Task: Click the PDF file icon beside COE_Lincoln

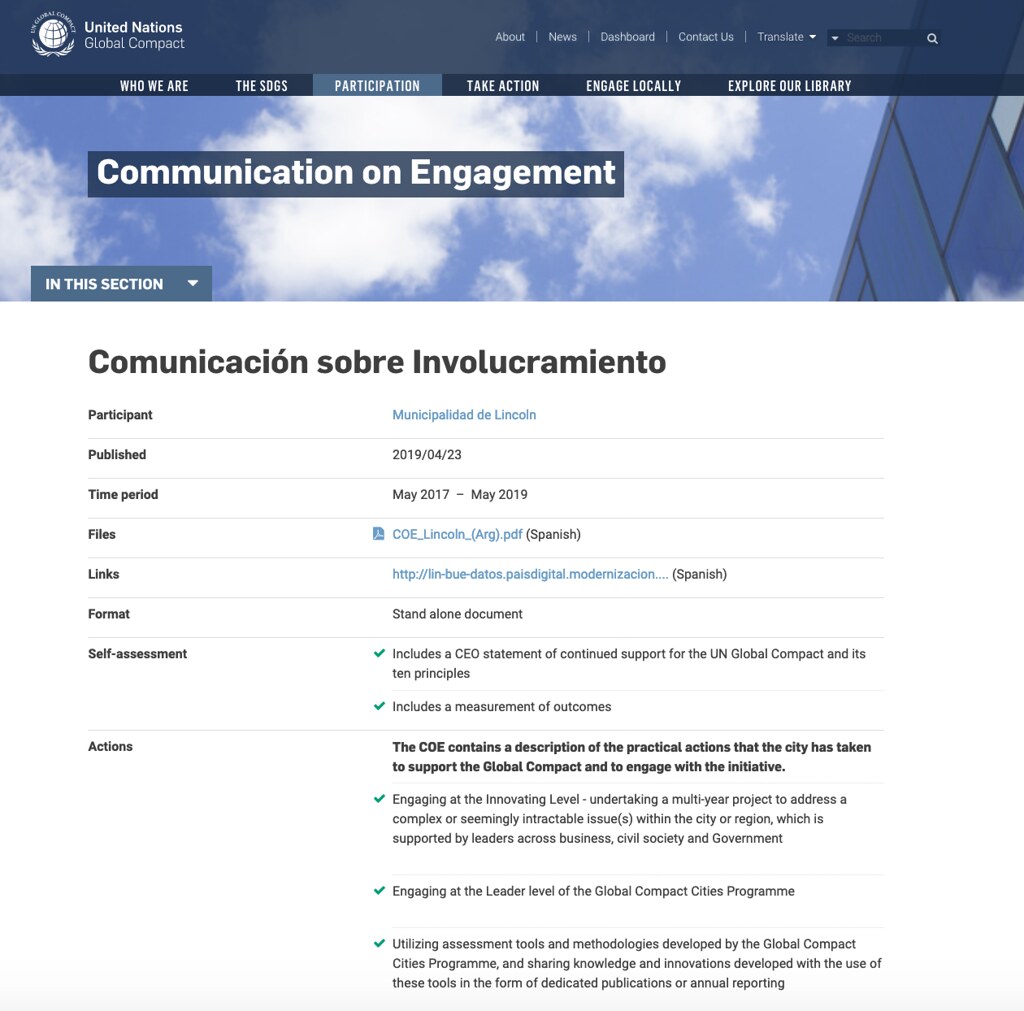Action: click(378, 534)
